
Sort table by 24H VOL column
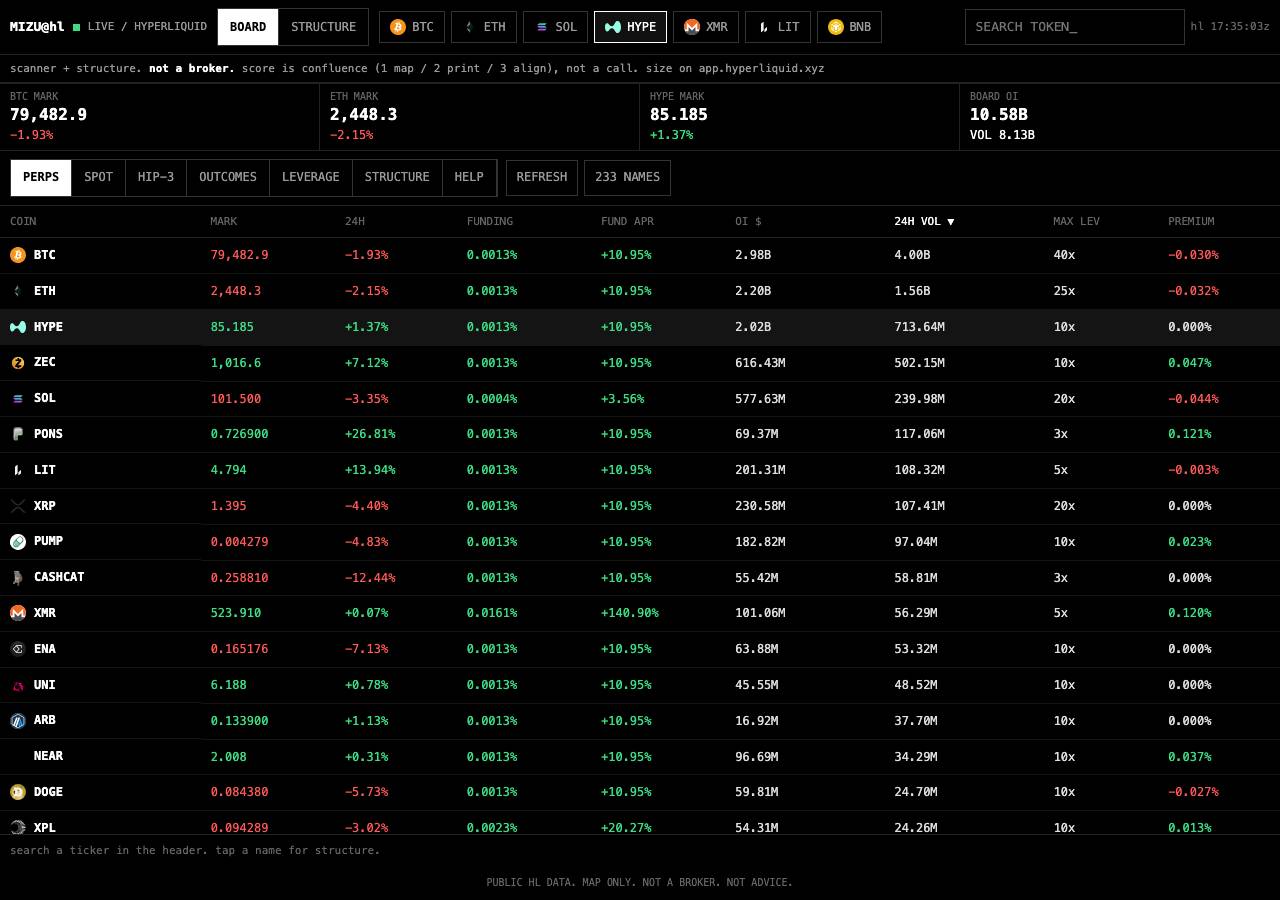pyautogui.click(x=924, y=221)
